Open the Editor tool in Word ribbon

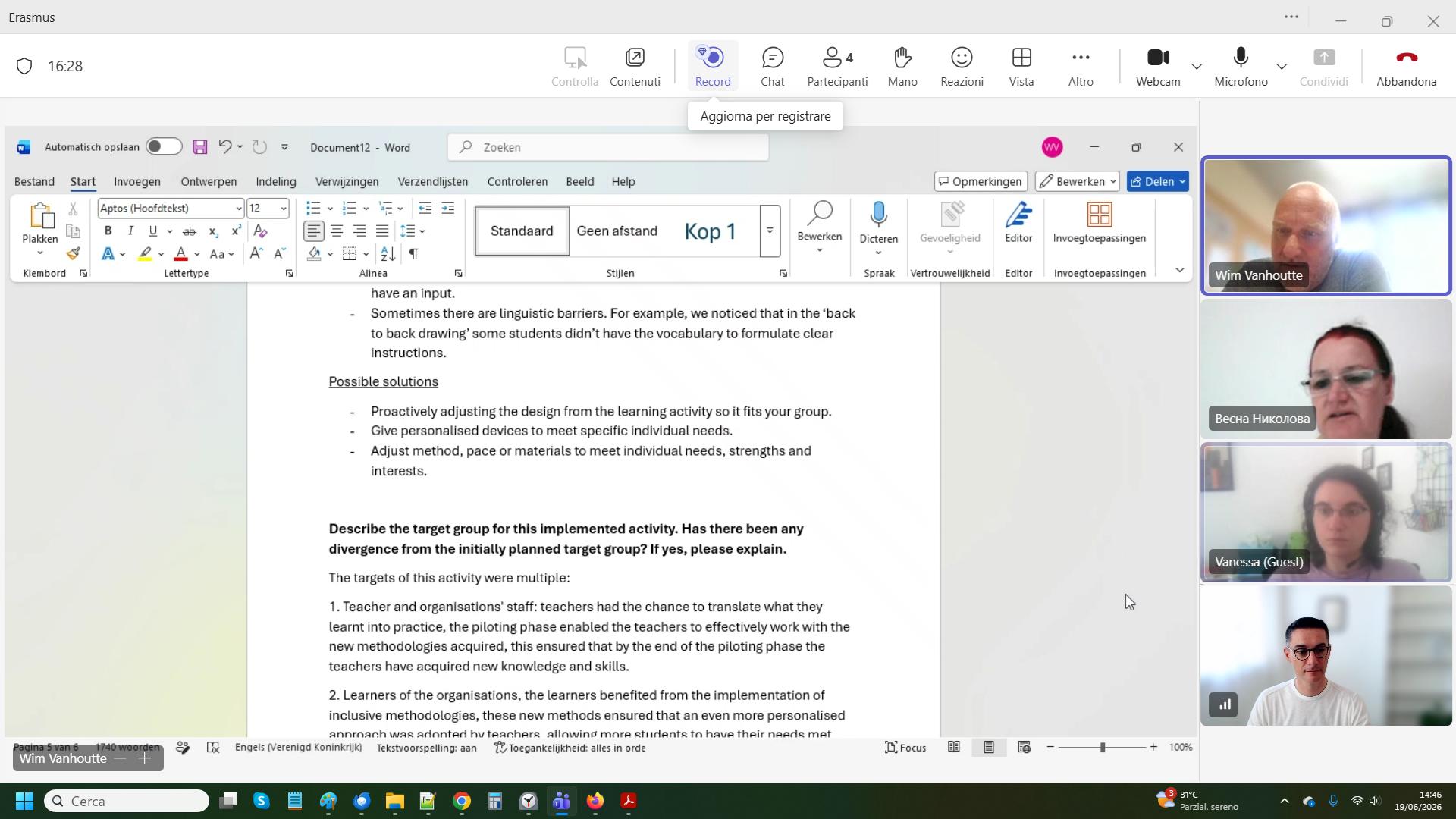pos(1018,222)
